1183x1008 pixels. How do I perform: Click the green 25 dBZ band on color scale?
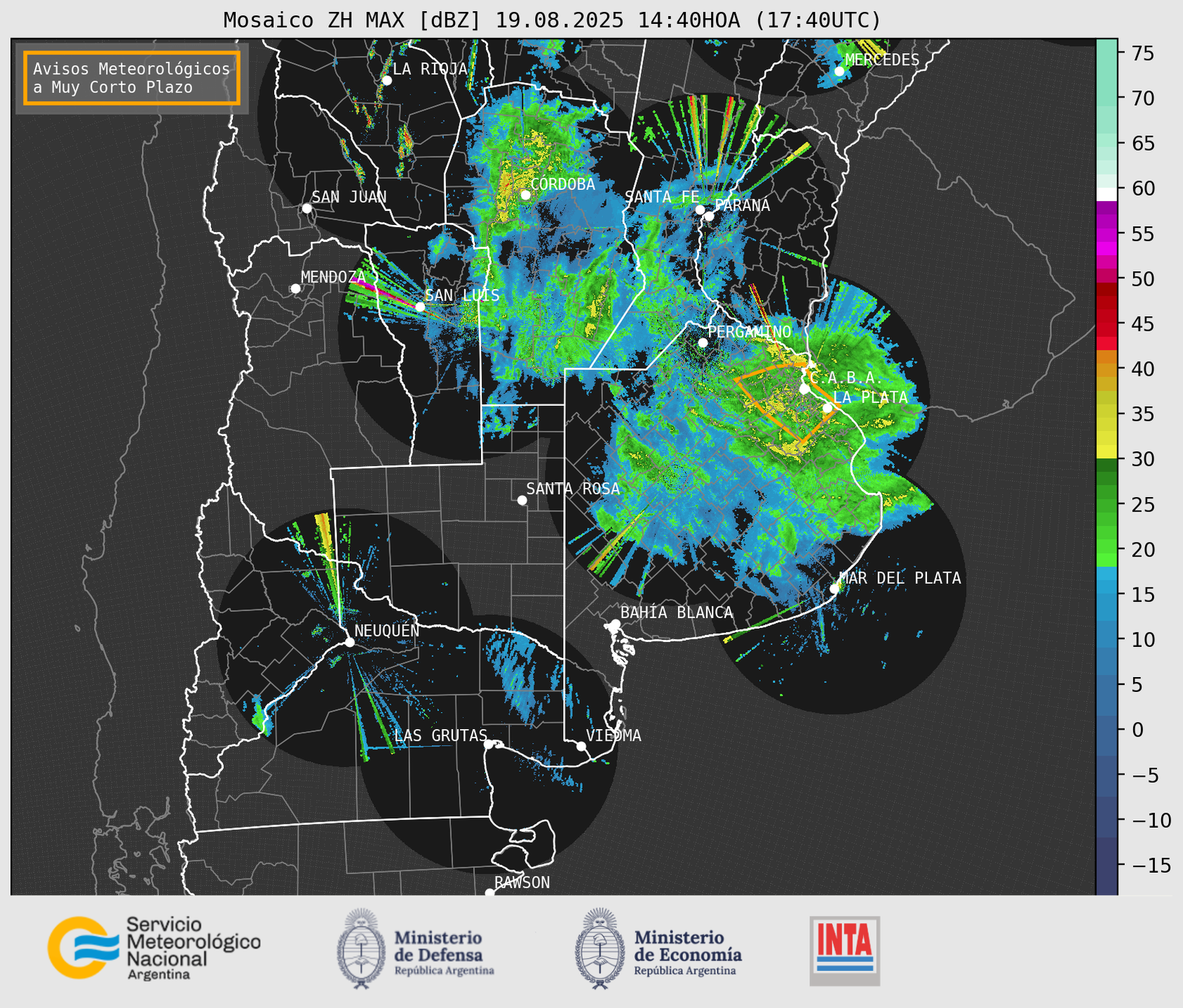(x=1107, y=505)
